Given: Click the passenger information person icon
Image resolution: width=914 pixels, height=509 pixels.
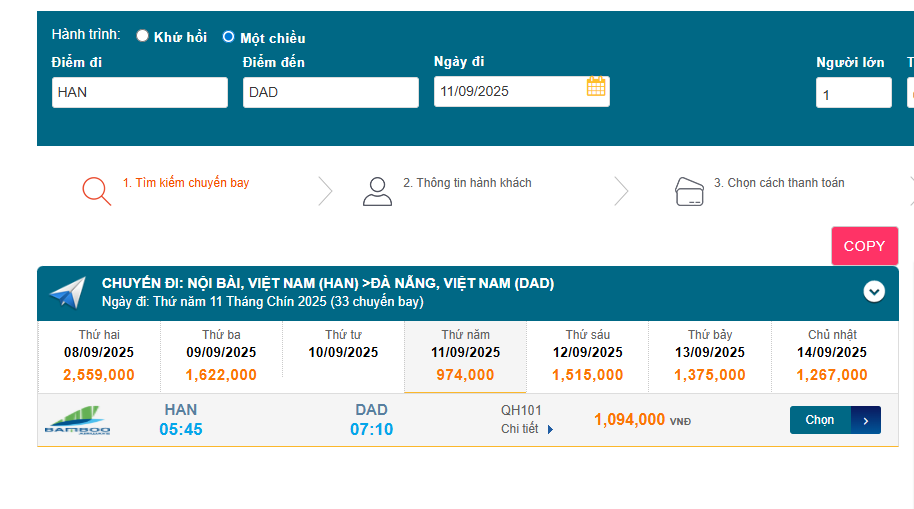Looking at the screenshot, I should point(377,191).
